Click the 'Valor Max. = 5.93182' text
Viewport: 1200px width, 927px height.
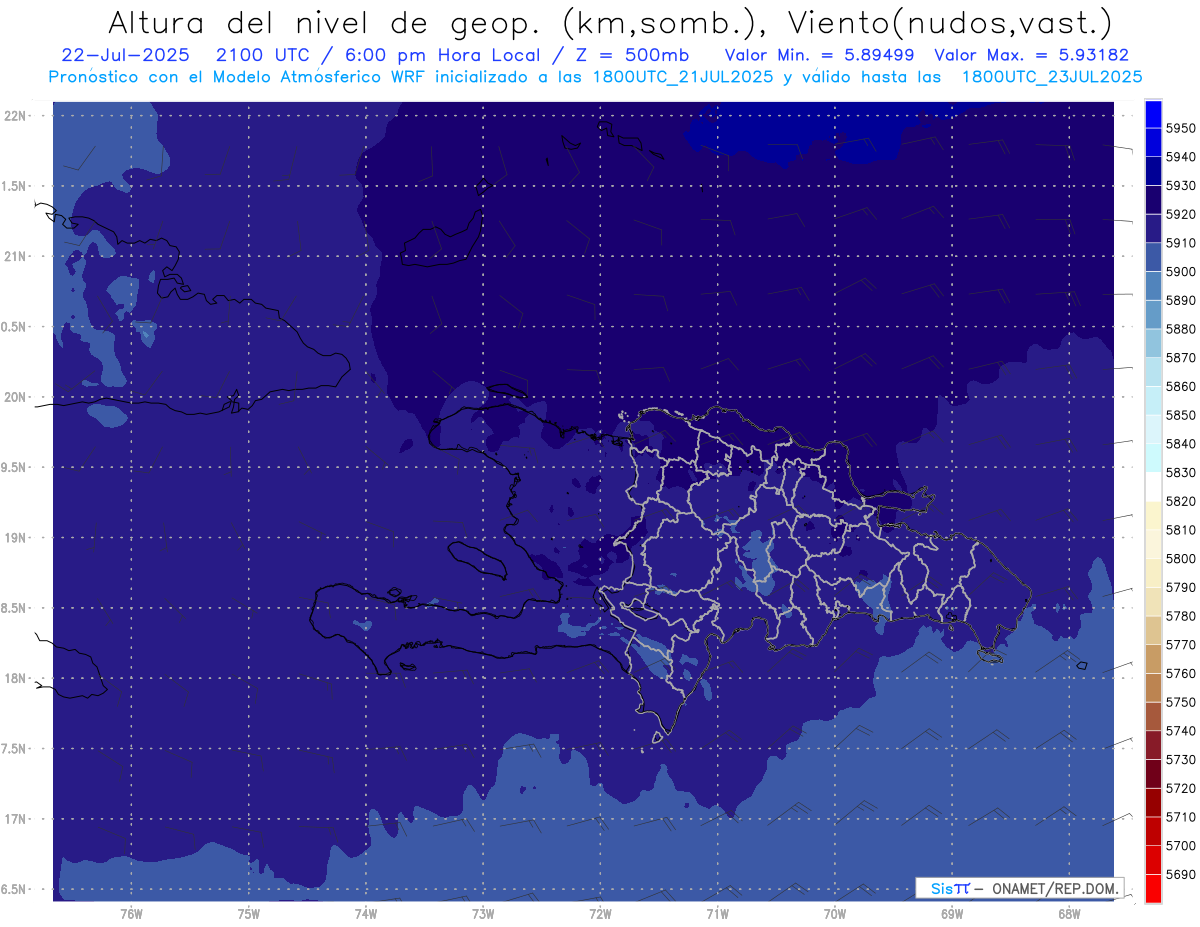tap(1032, 55)
